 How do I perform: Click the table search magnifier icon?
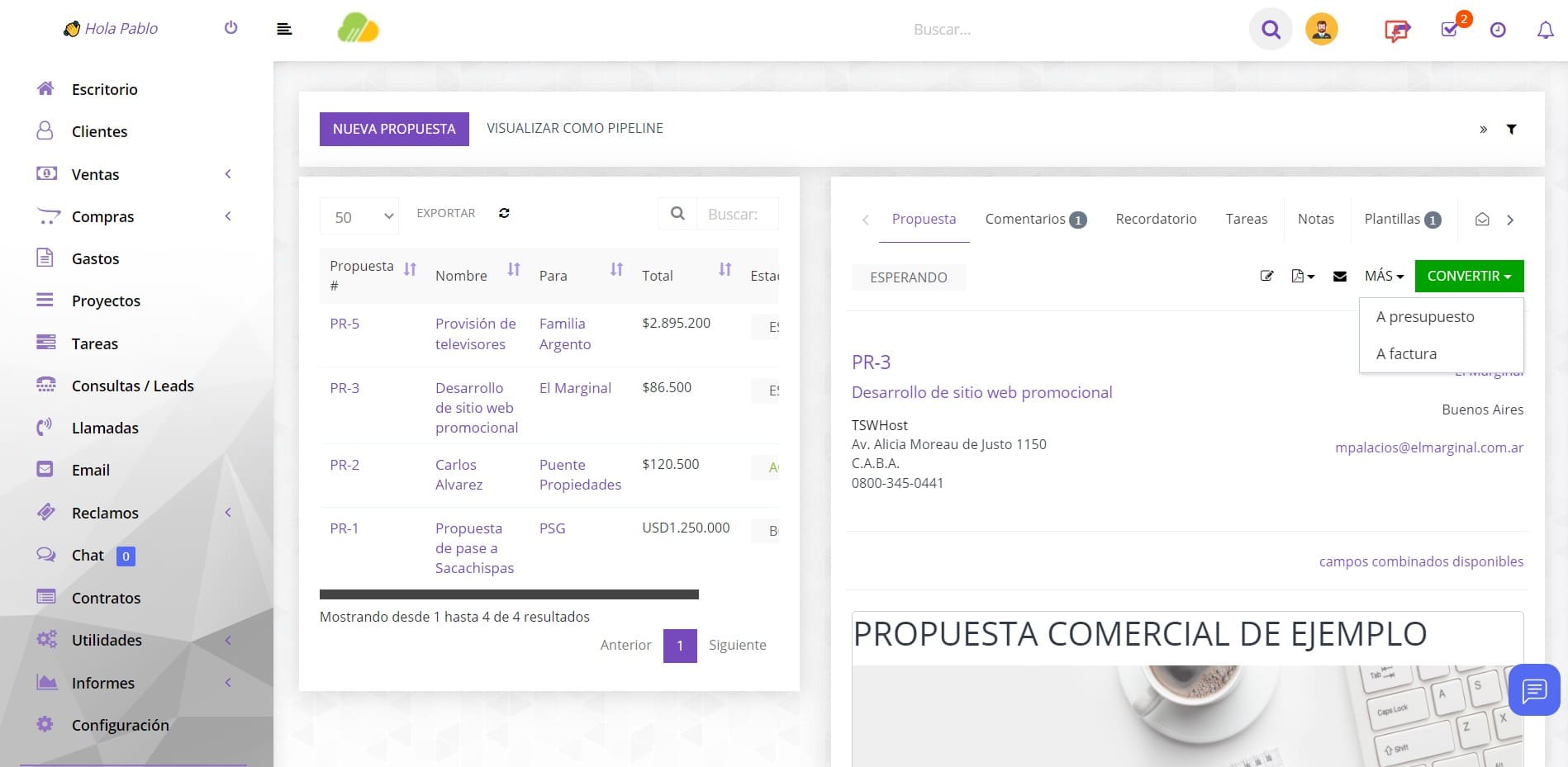click(x=677, y=214)
